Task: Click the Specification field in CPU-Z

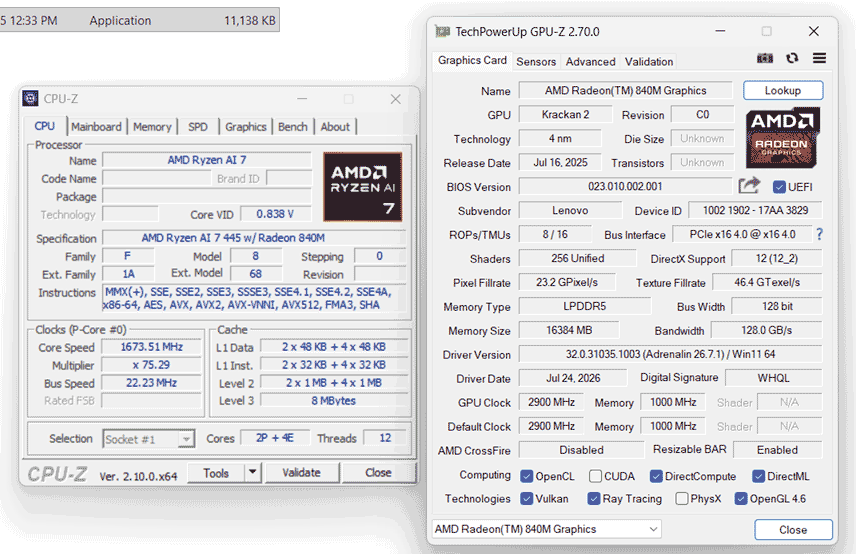Action: pyautogui.click(x=254, y=238)
